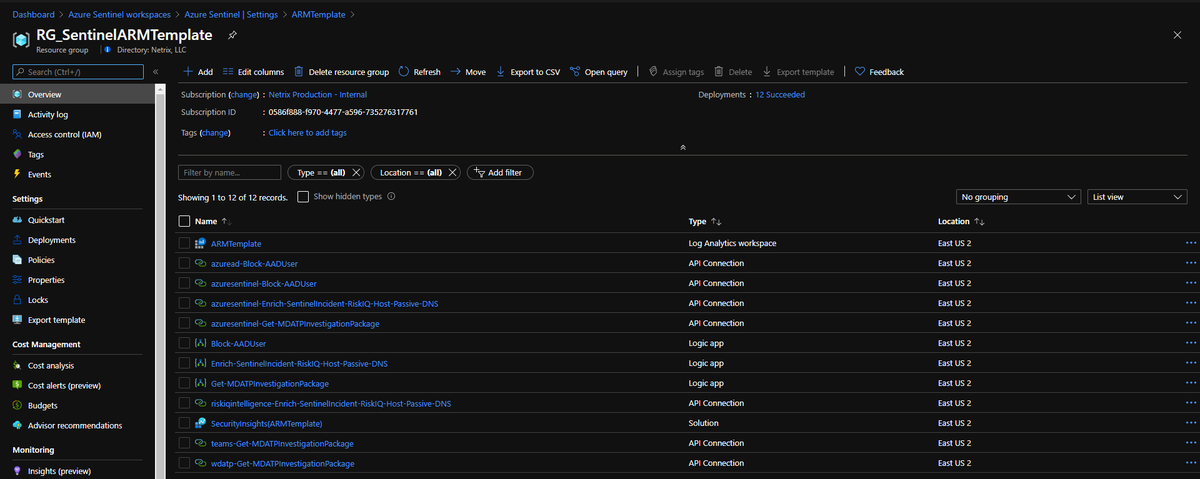
Task: Open the No grouping dropdown
Action: click(1018, 197)
